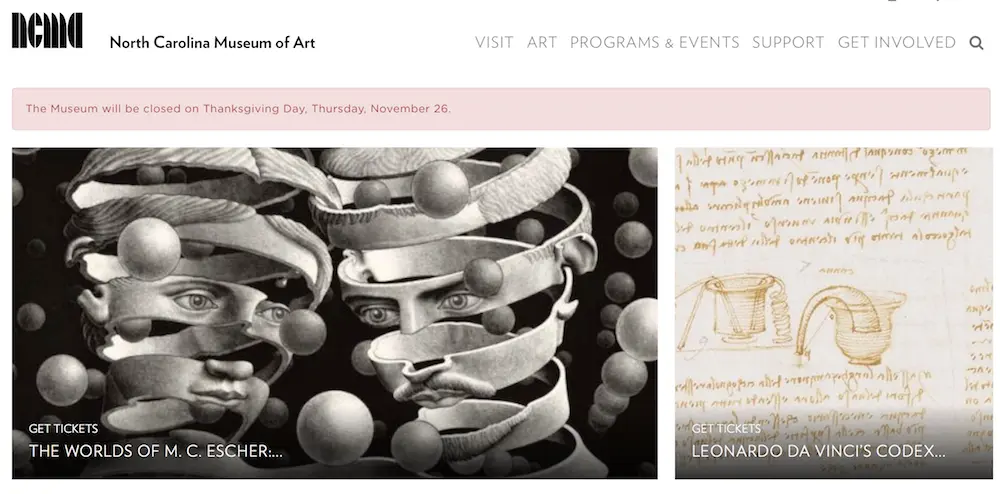Select the Art menu item

pos(542,42)
